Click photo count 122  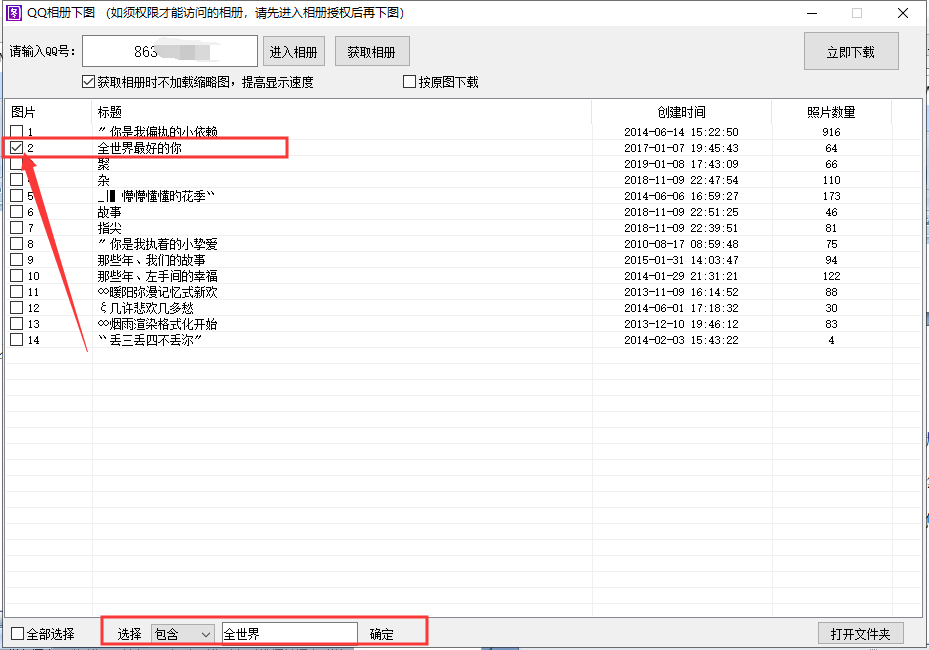(831, 276)
